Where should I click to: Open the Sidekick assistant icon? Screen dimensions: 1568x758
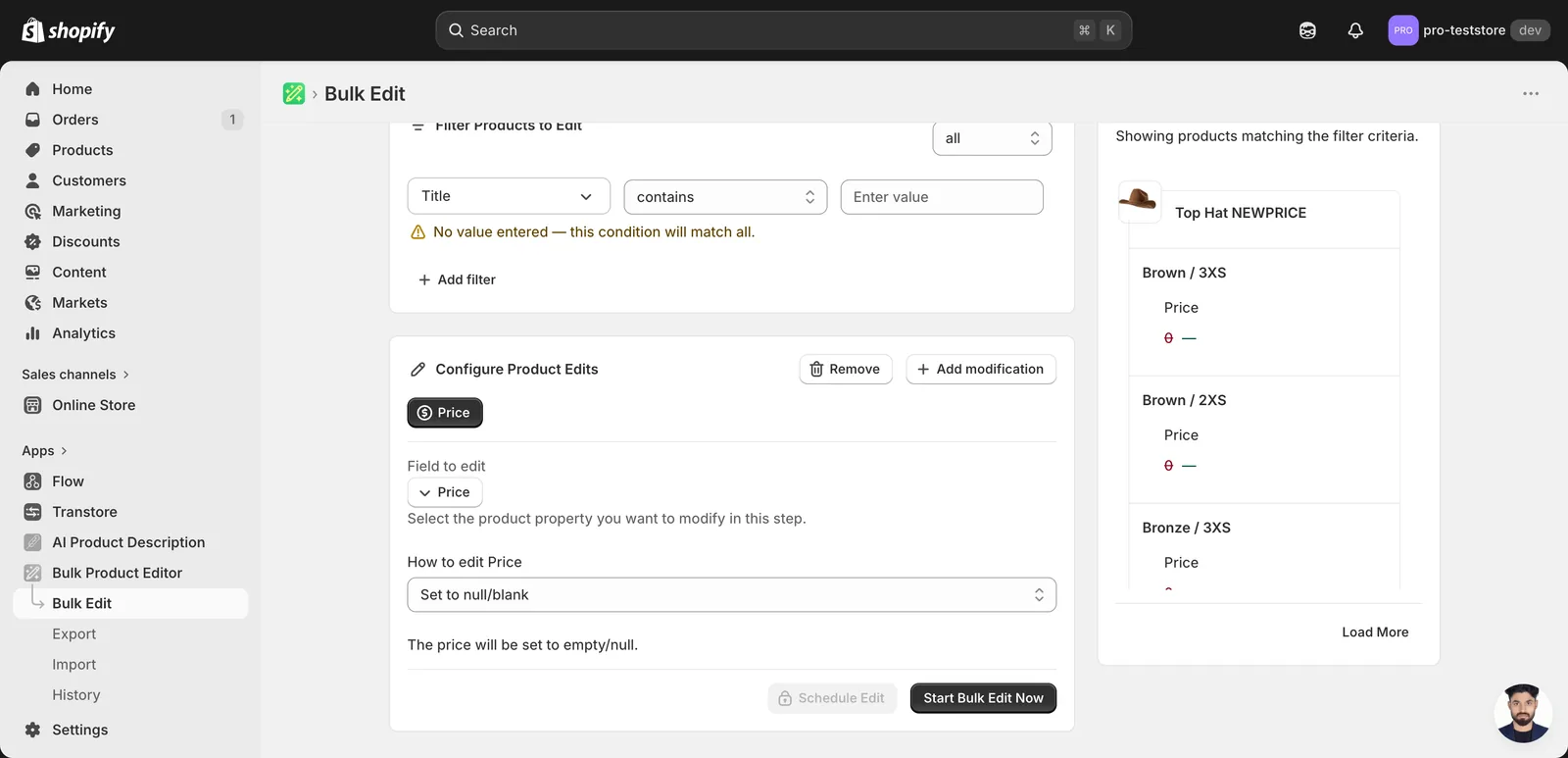click(x=1307, y=30)
